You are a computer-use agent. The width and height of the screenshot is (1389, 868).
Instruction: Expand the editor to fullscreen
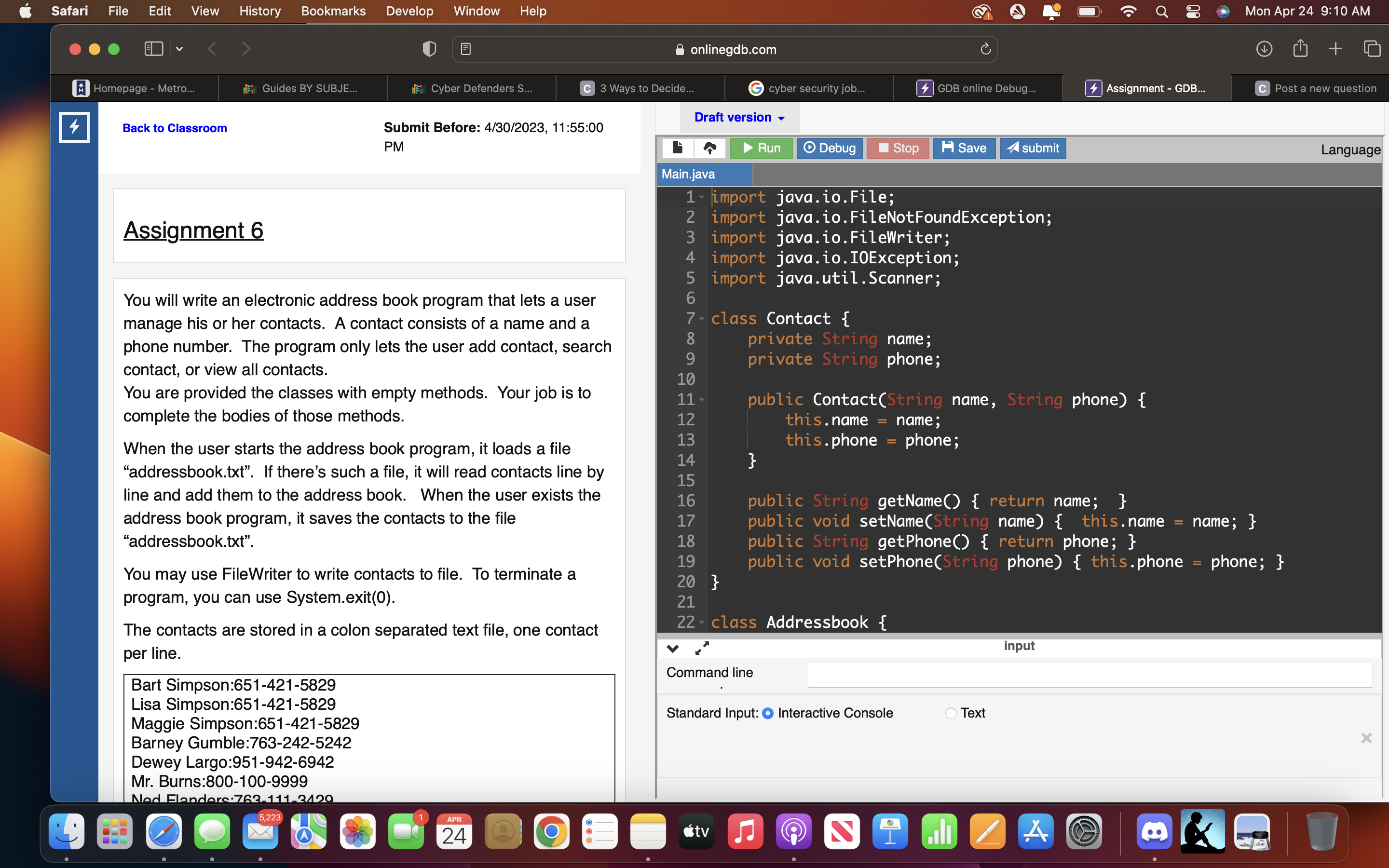click(x=701, y=648)
